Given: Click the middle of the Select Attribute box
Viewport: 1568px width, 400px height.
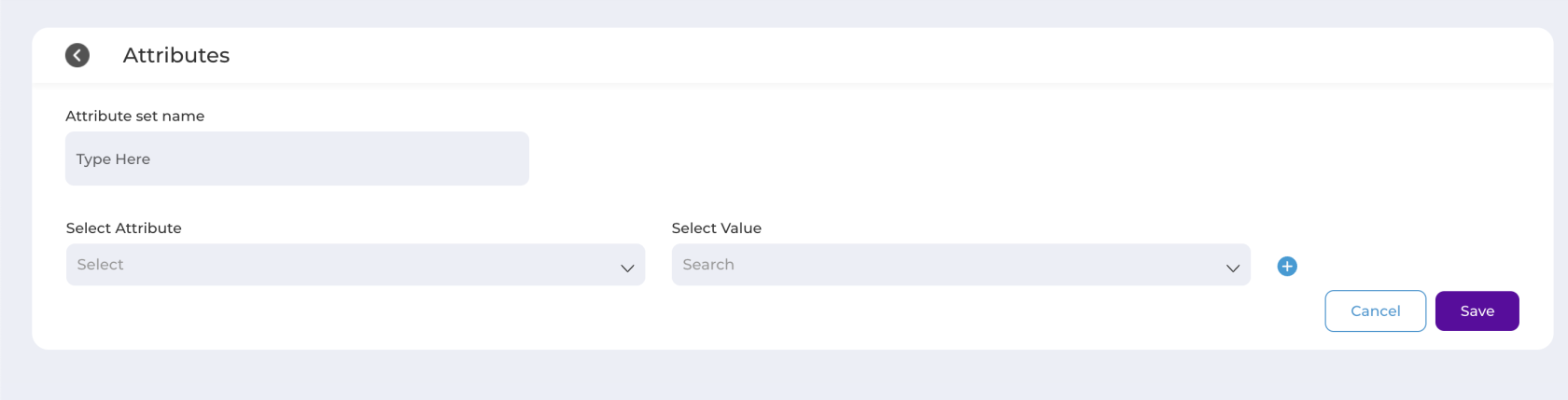Looking at the screenshot, I should pyautogui.click(x=356, y=265).
